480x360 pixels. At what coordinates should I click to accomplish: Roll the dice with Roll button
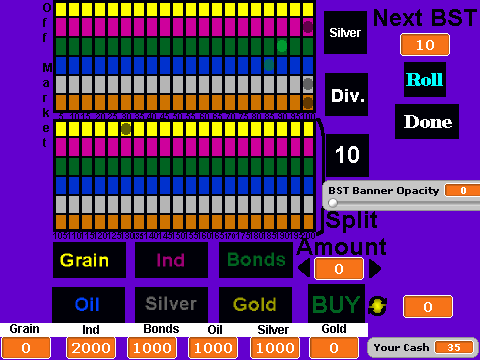point(425,80)
